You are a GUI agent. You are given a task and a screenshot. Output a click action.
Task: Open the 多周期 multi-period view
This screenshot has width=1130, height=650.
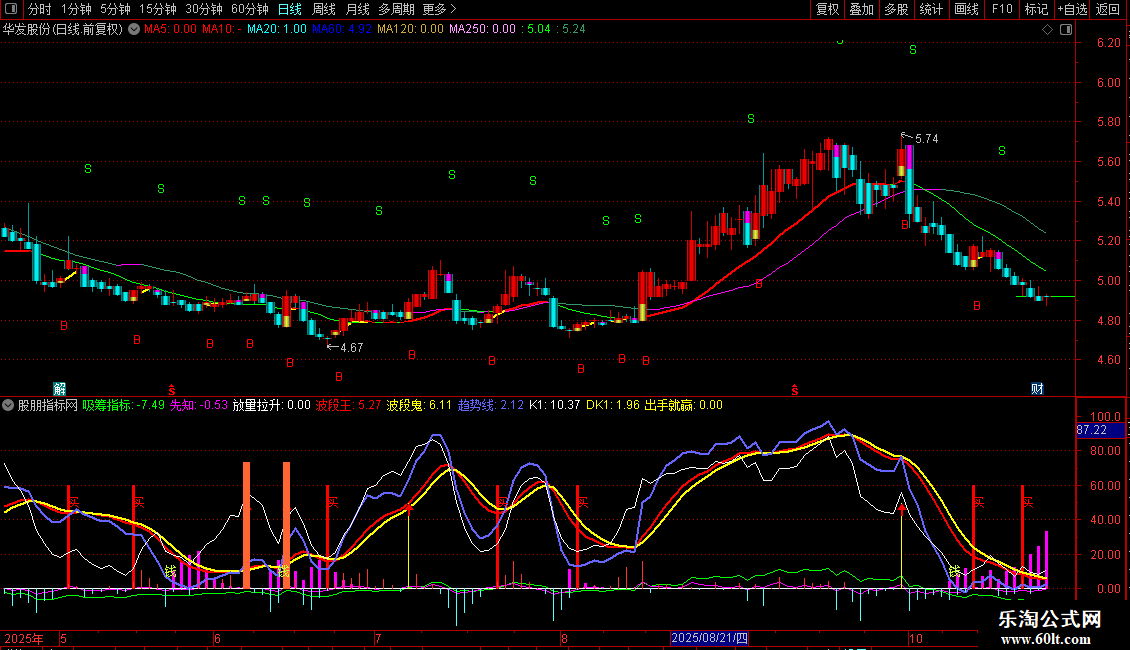[396, 9]
